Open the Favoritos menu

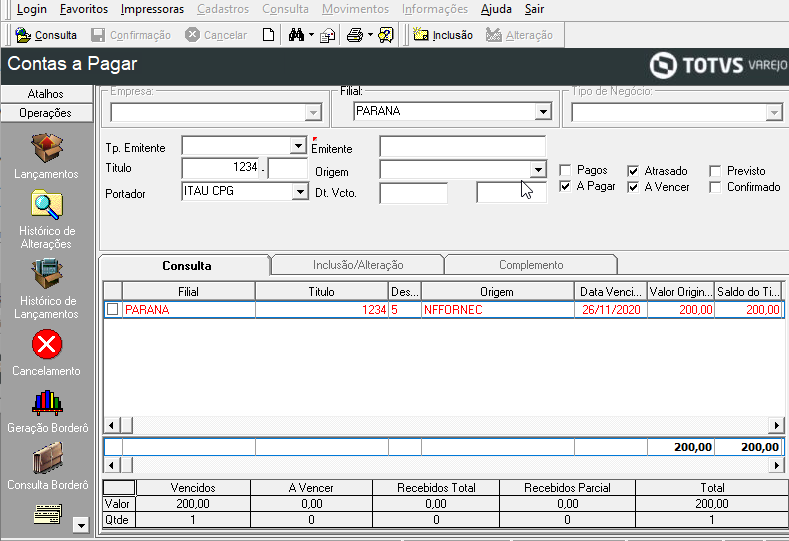click(84, 9)
